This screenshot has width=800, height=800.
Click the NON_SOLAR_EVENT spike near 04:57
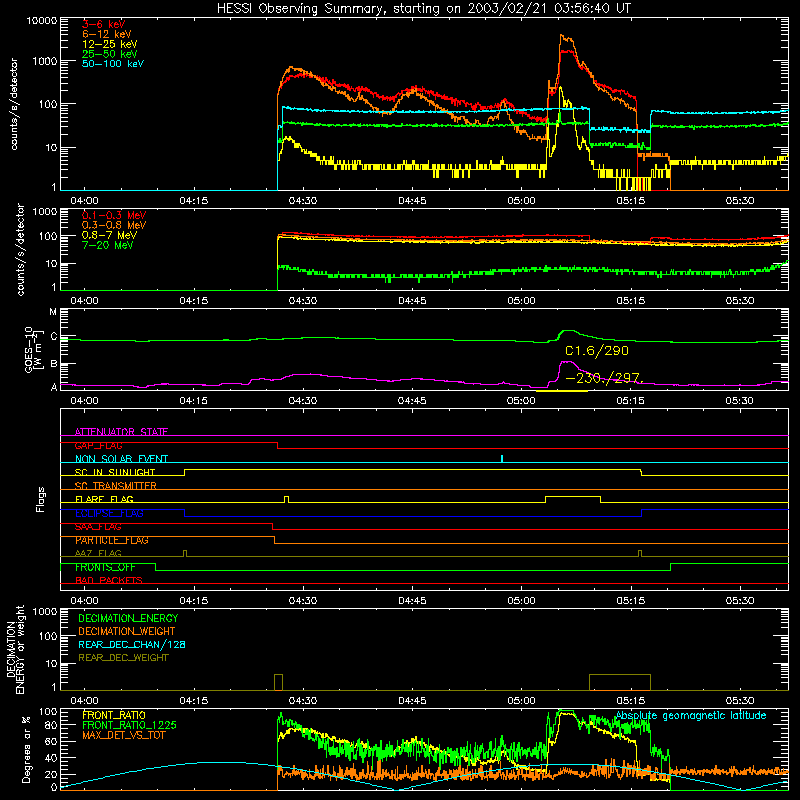point(502,458)
